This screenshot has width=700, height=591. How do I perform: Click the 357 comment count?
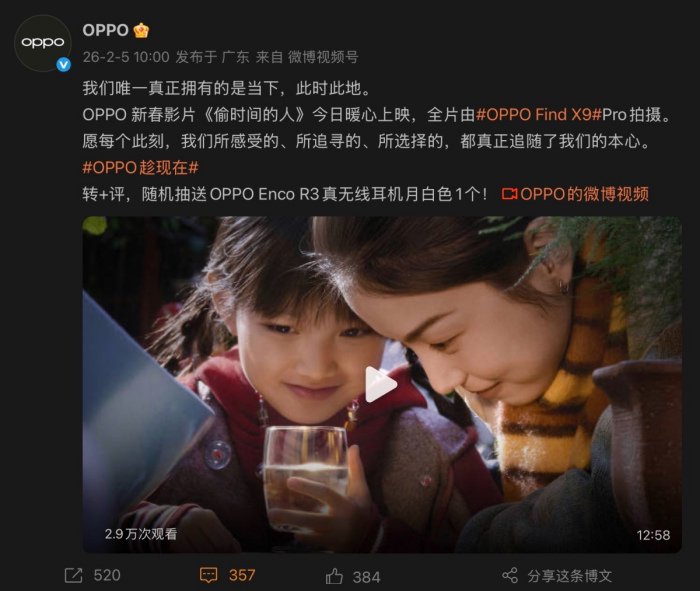242,575
